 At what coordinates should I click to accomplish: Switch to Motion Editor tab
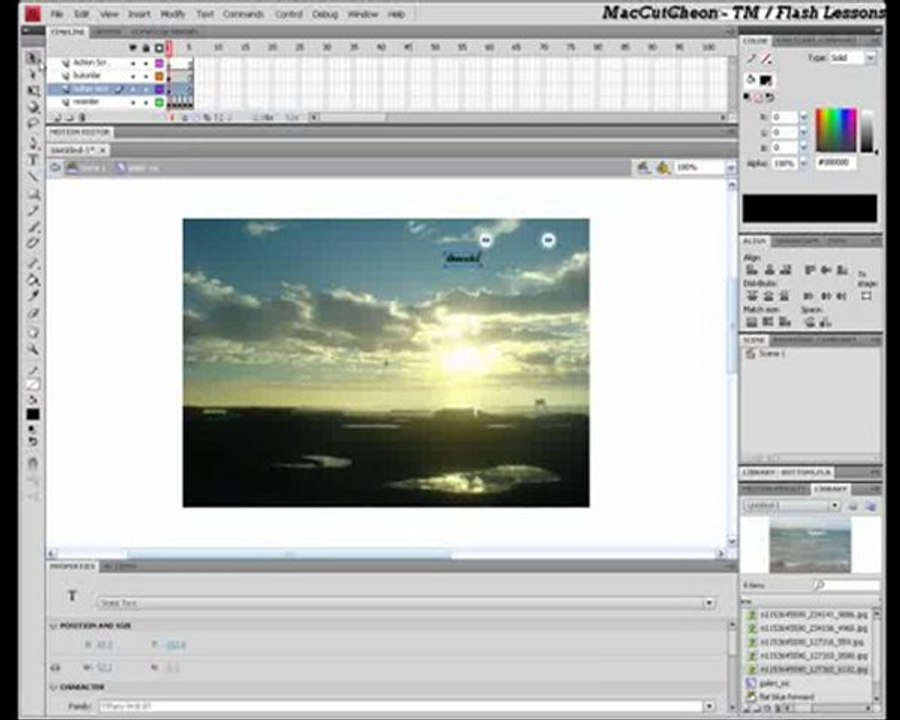pyautogui.click(x=79, y=132)
